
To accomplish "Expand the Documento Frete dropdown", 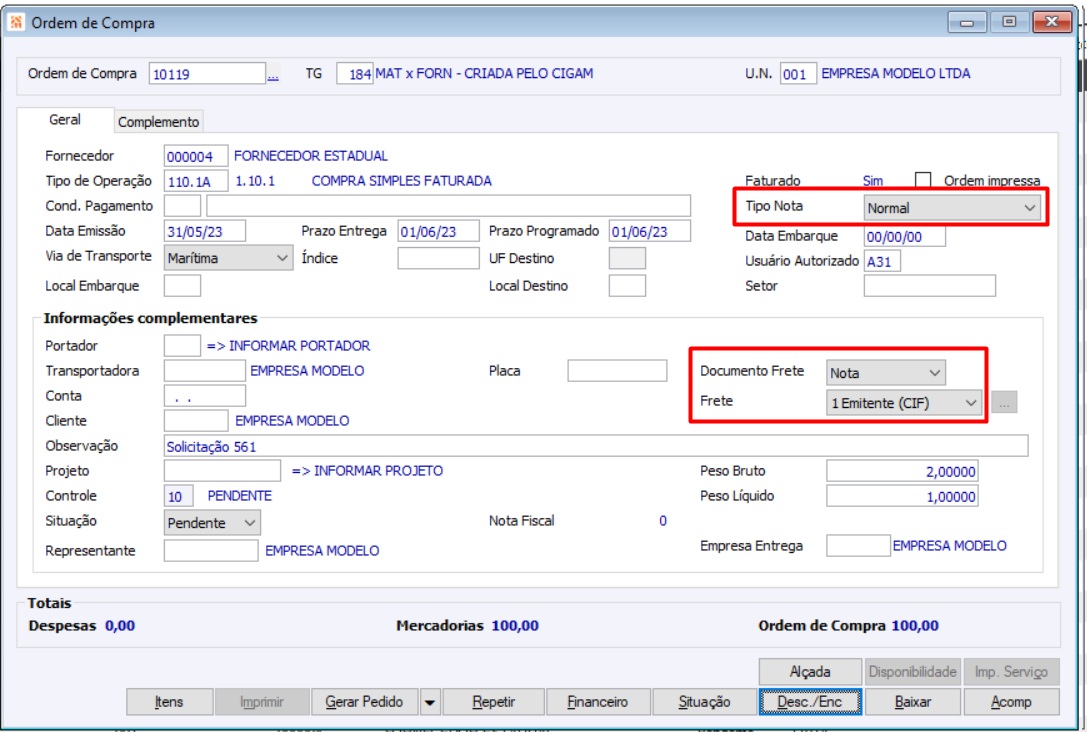I will (885, 373).
